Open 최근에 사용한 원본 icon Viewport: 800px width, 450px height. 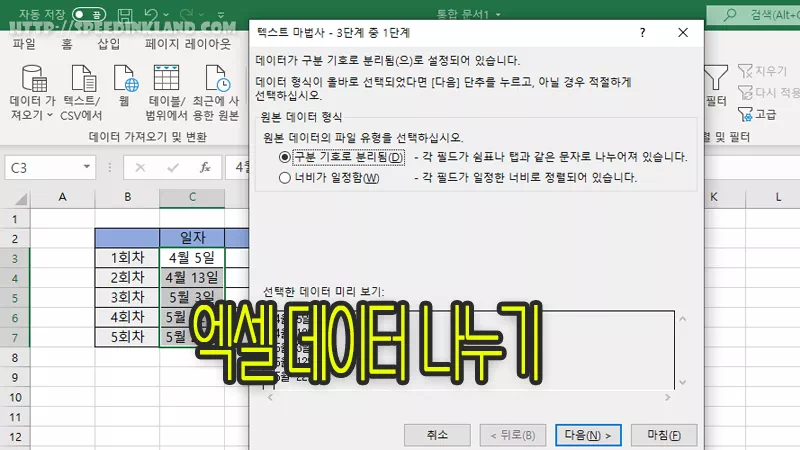pos(216,80)
